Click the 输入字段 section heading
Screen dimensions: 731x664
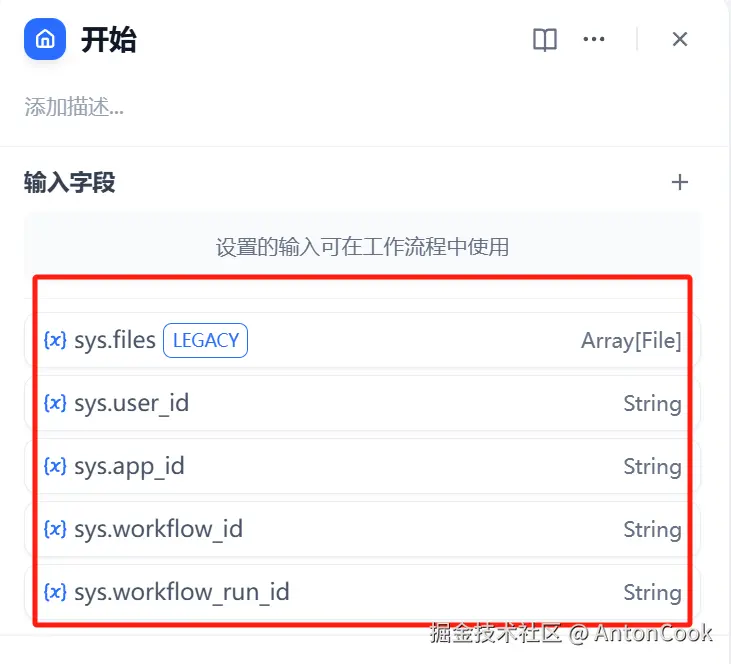coord(70,182)
